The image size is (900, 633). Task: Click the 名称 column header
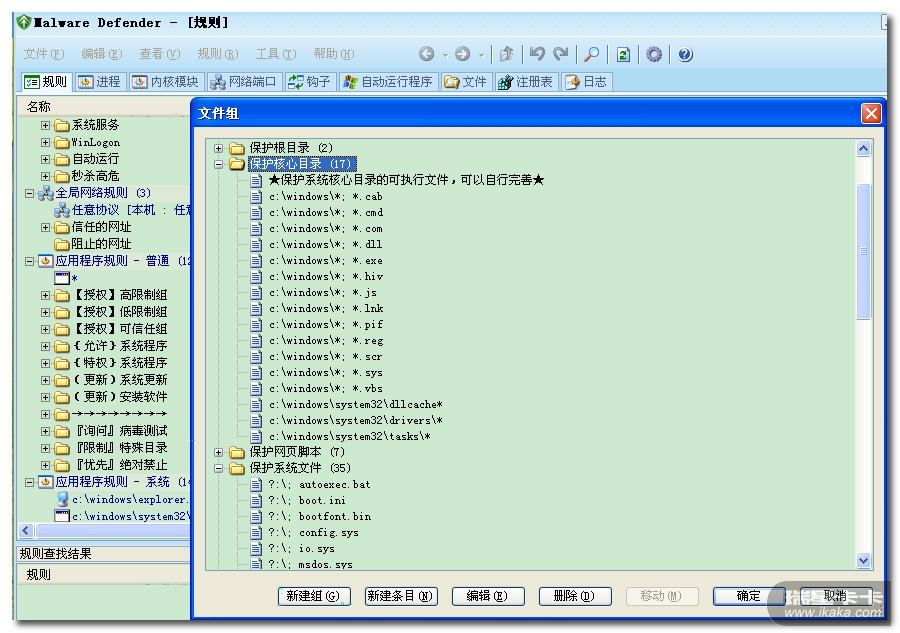(104, 107)
